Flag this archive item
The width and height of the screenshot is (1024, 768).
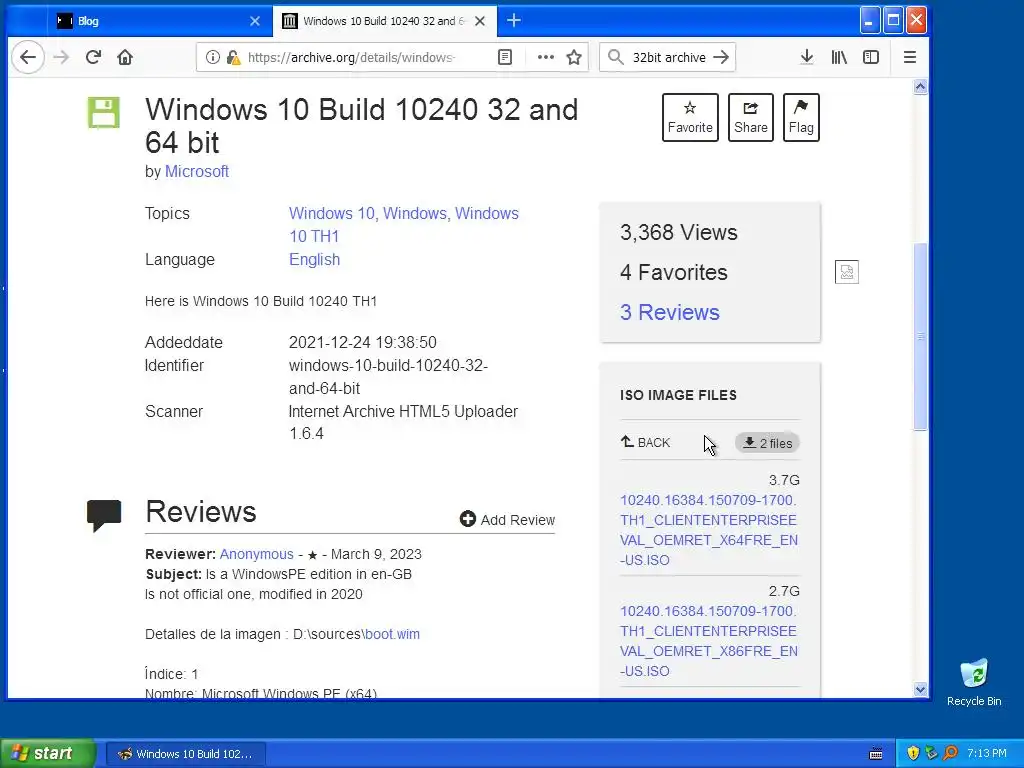click(801, 118)
